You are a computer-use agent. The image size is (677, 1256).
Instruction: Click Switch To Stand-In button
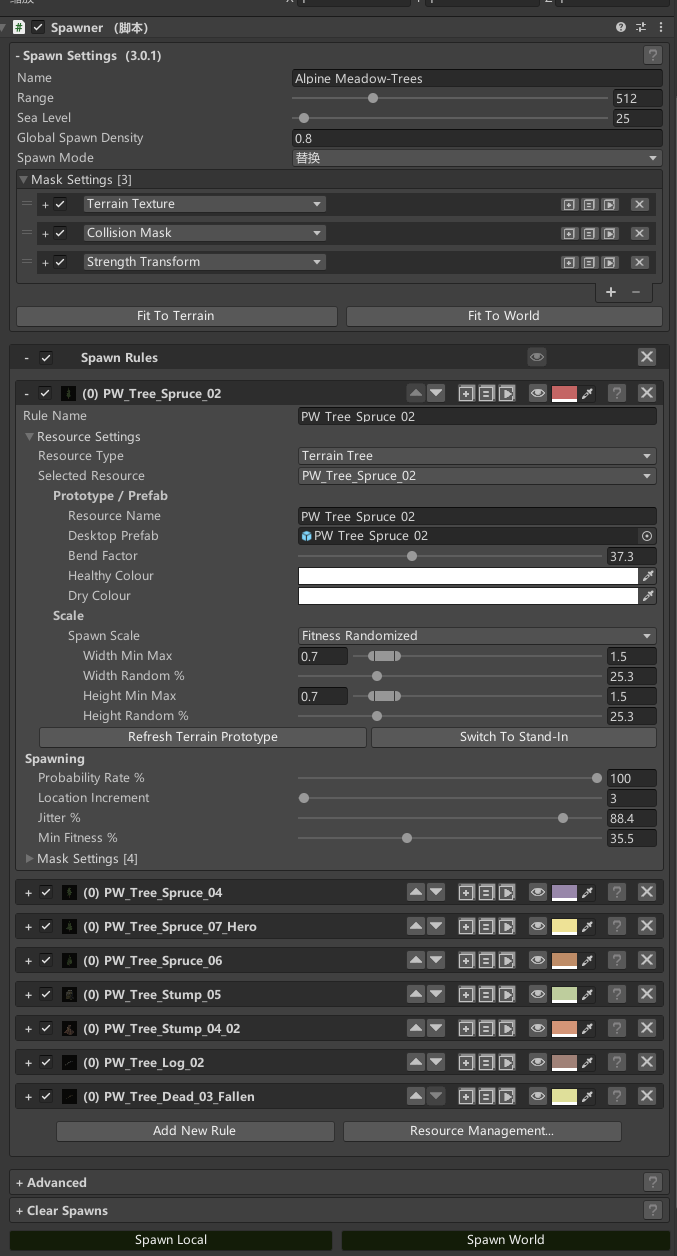click(x=514, y=737)
